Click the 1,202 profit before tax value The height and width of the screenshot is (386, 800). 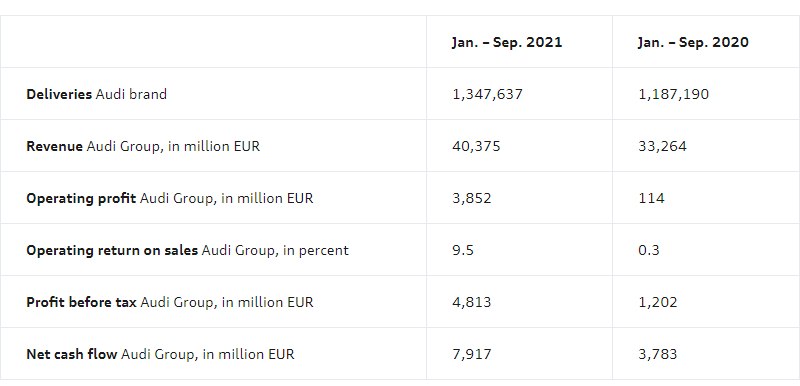pos(658,302)
